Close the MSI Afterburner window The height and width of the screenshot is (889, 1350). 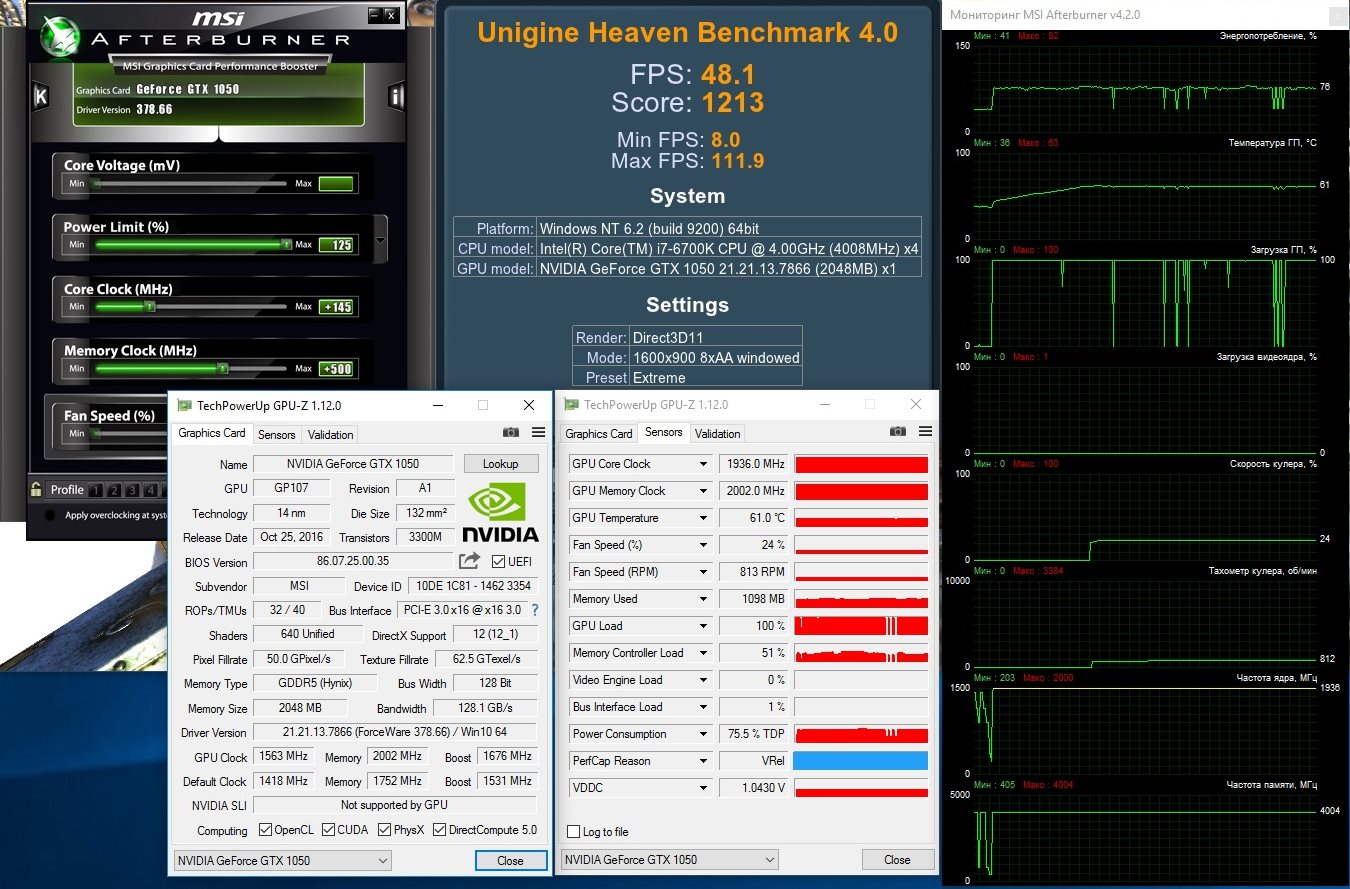point(391,15)
